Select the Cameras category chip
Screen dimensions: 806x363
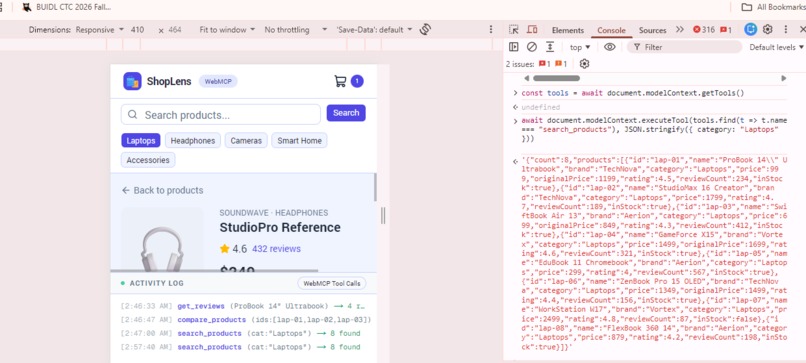[246, 140]
